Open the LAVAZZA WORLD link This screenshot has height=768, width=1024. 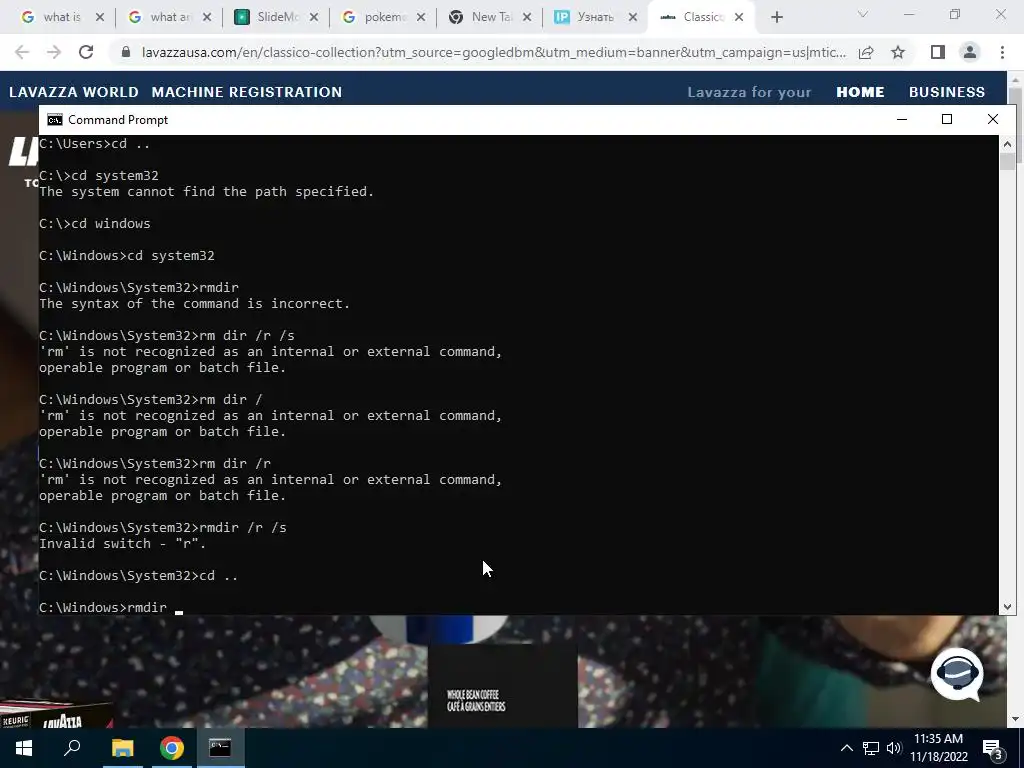tap(74, 92)
